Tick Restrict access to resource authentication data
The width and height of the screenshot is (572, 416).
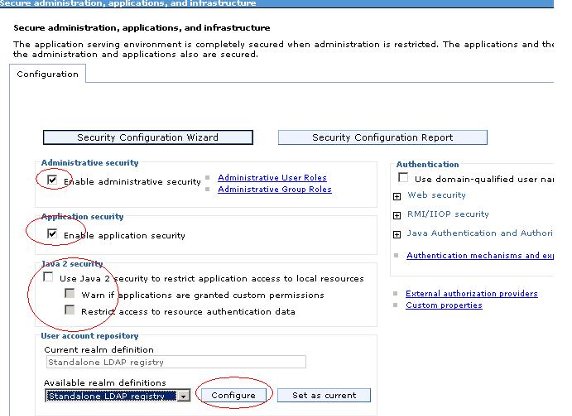69,310
